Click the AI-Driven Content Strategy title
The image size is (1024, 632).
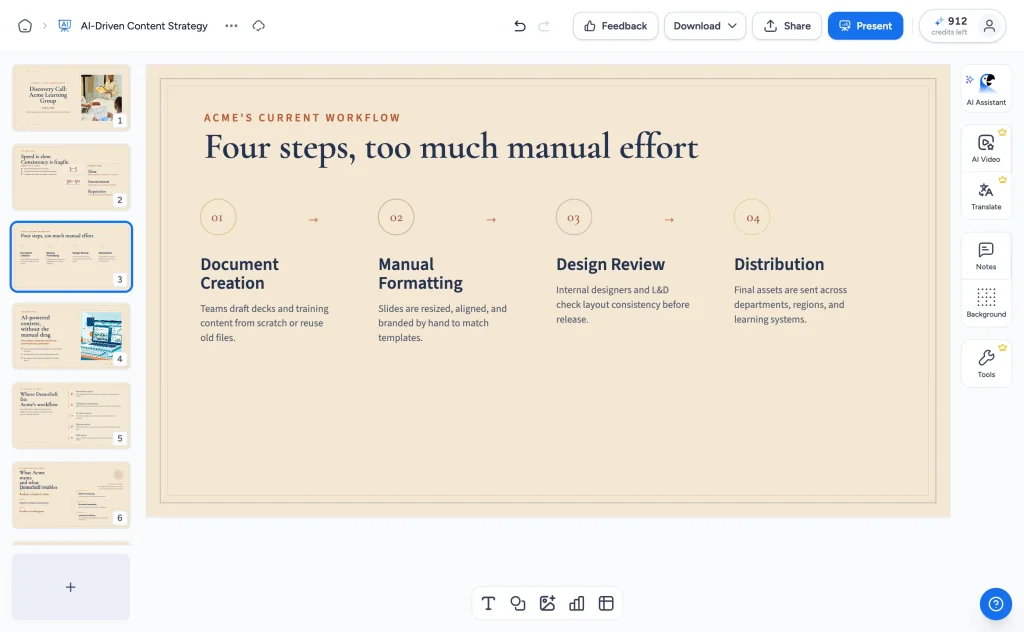(x=144, y=26)
